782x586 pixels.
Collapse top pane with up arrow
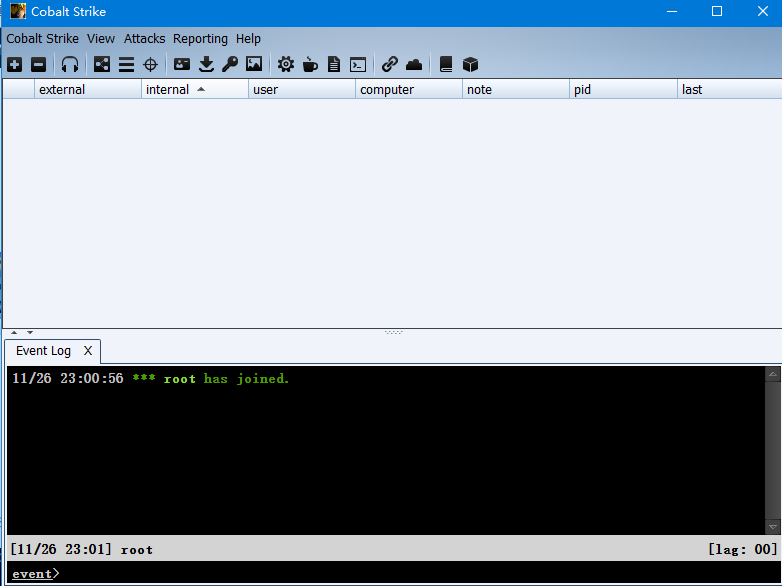14,332
